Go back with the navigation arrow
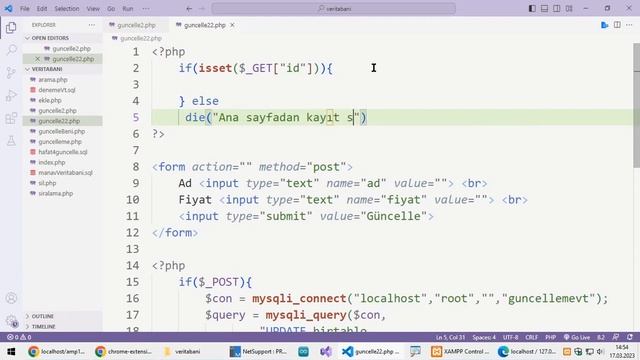Screen dimensions: 640x360 pos(189,9)
